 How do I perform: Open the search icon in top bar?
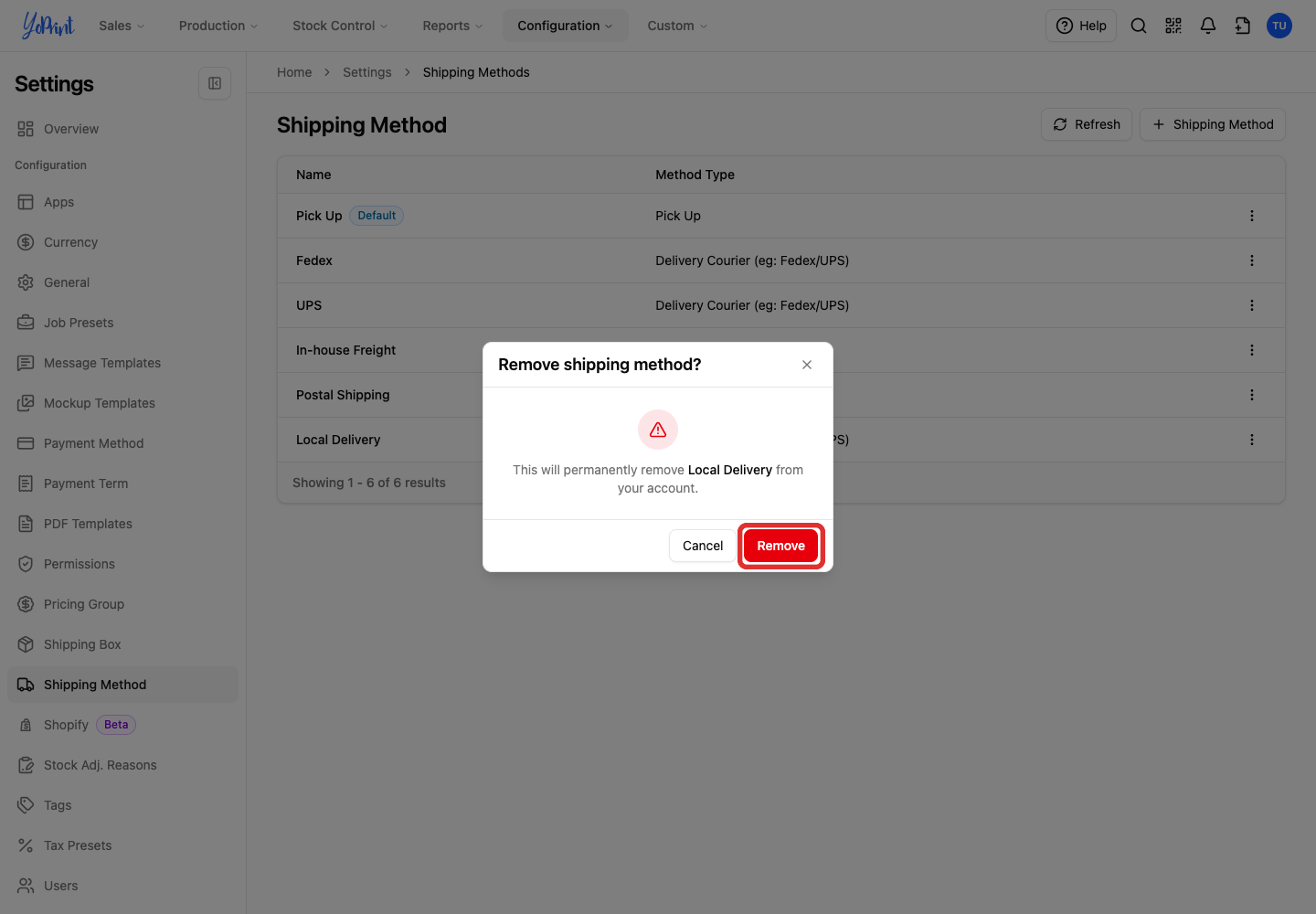1139,26
